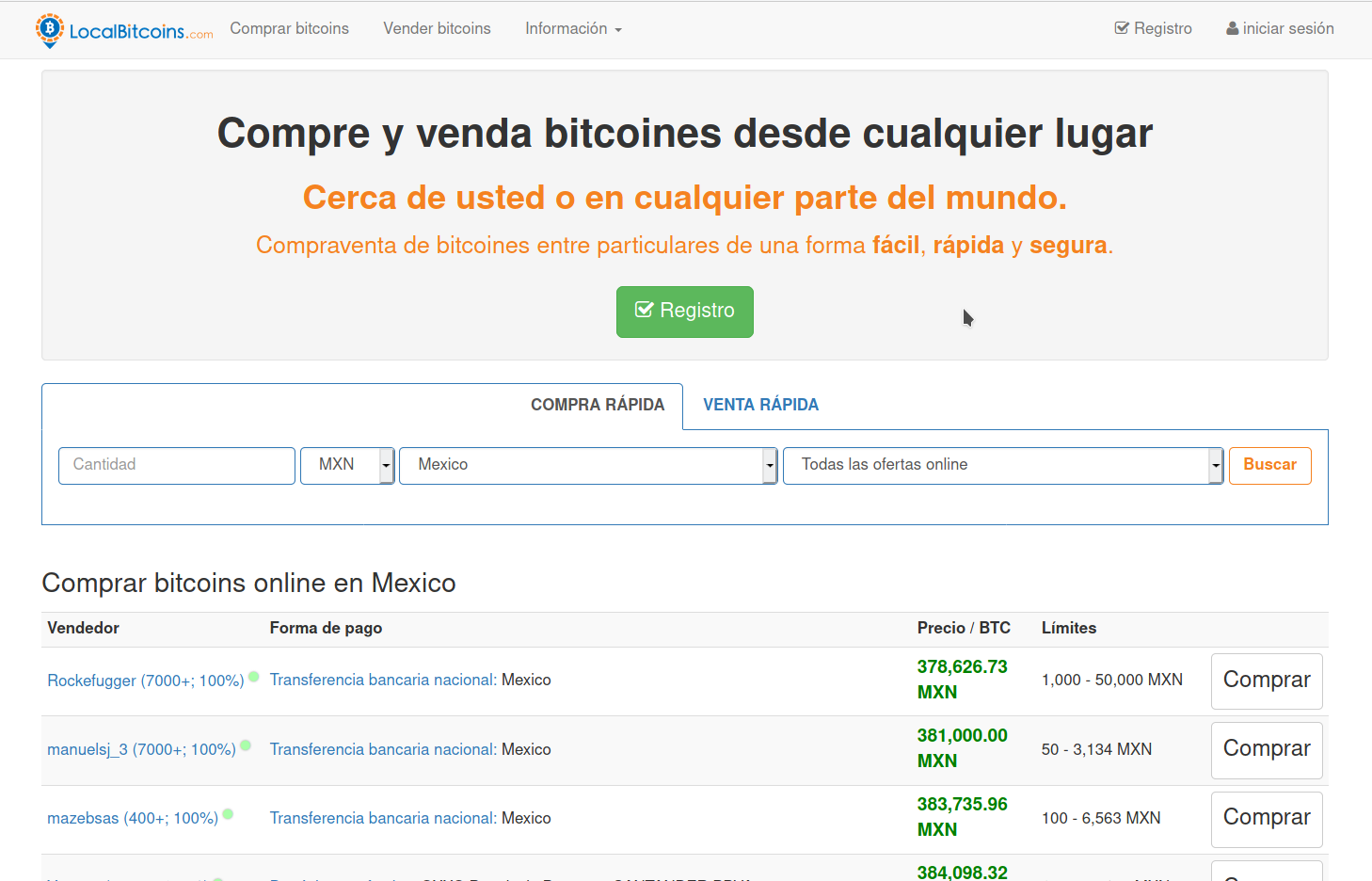Click the Vendedor column header

point(83,628)
